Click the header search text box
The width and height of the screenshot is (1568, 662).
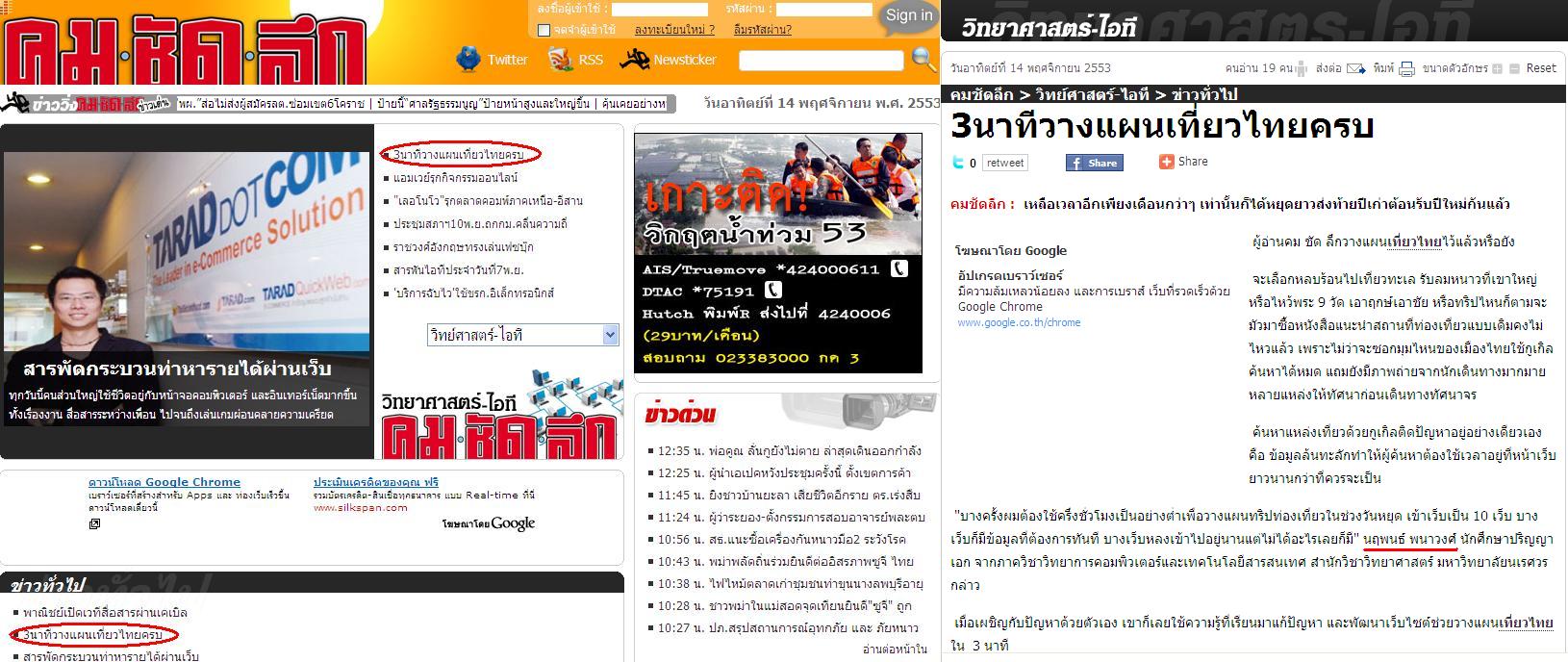coord(821,61)
